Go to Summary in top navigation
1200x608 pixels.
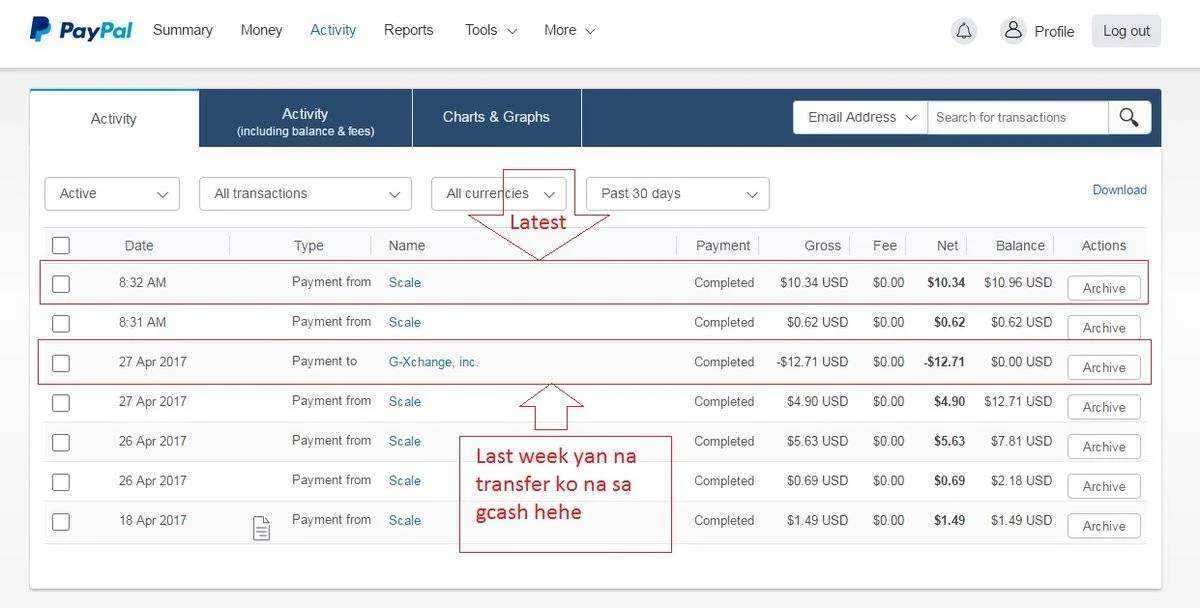pyautogui.click(x=183, y=30)
